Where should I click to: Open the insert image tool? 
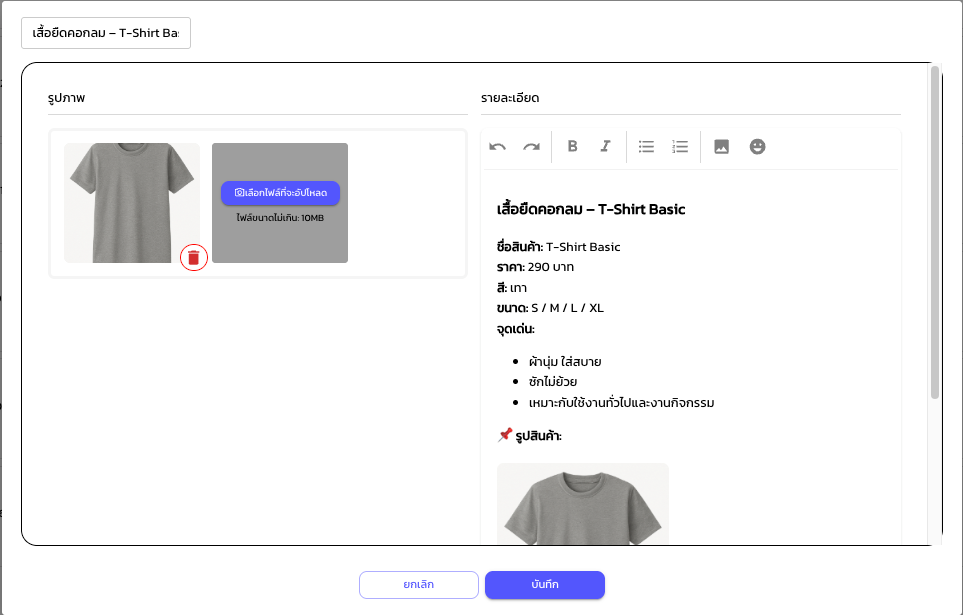click(x=722, y=147)
